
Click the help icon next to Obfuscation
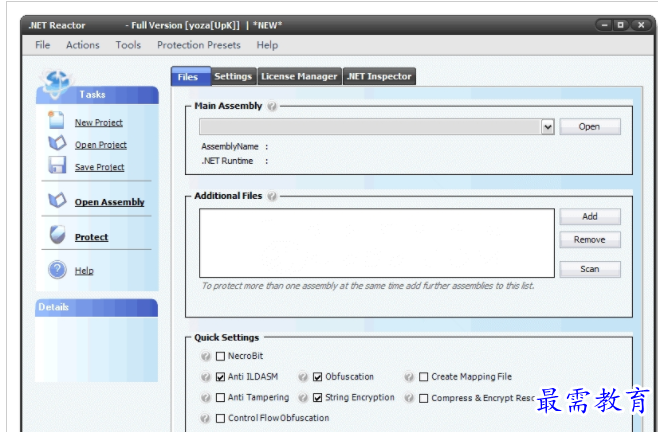click(303, 377)
